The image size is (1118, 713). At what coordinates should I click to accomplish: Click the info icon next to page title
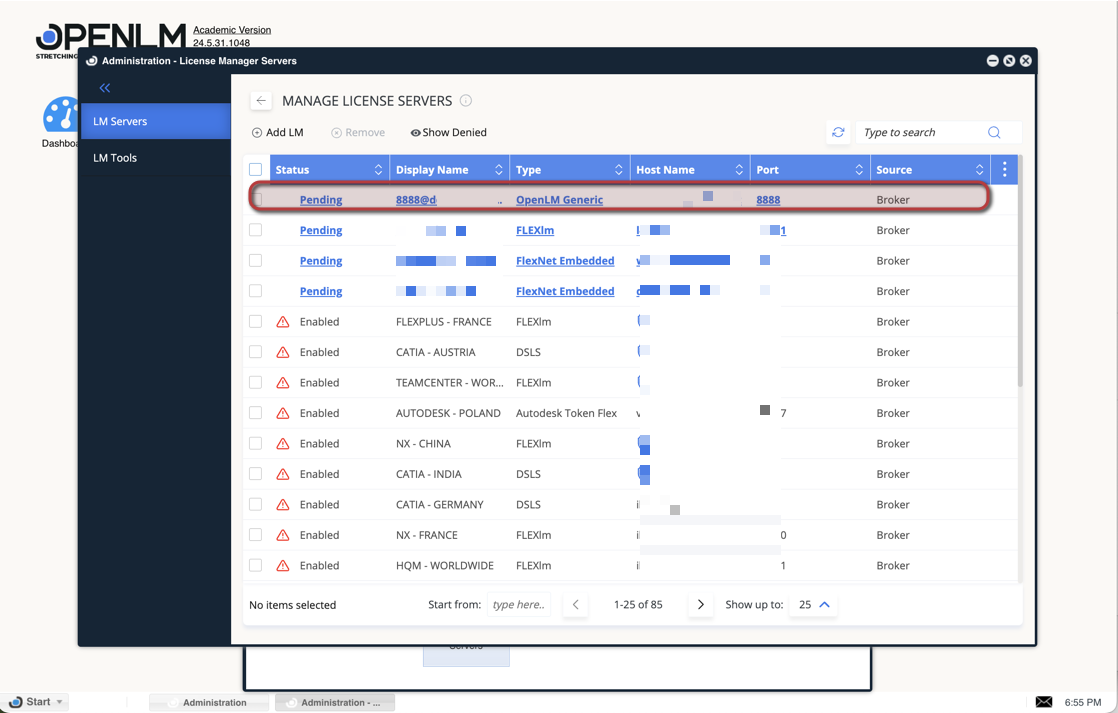(466, 101)
